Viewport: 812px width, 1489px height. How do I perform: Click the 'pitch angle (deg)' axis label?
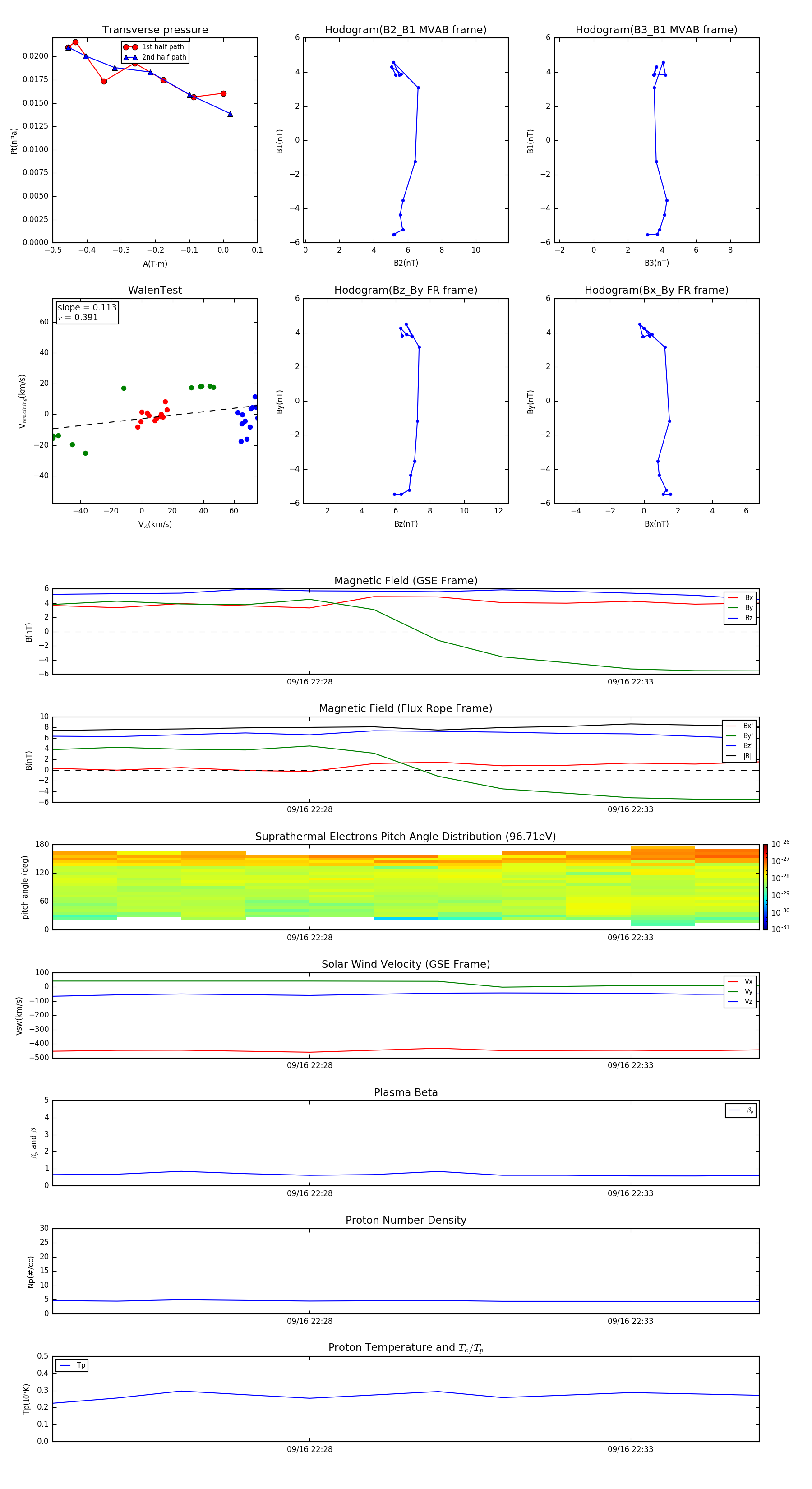(25, 887)
